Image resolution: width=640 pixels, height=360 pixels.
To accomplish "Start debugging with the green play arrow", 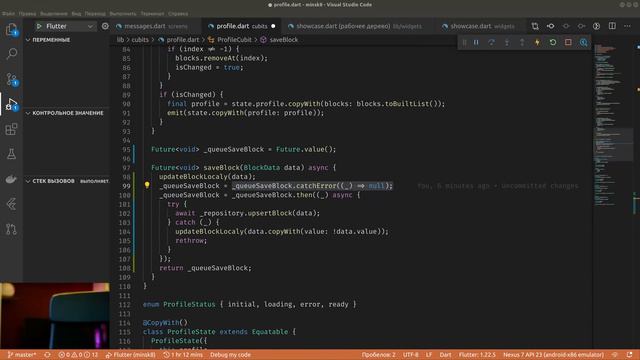I will [39, 26].
